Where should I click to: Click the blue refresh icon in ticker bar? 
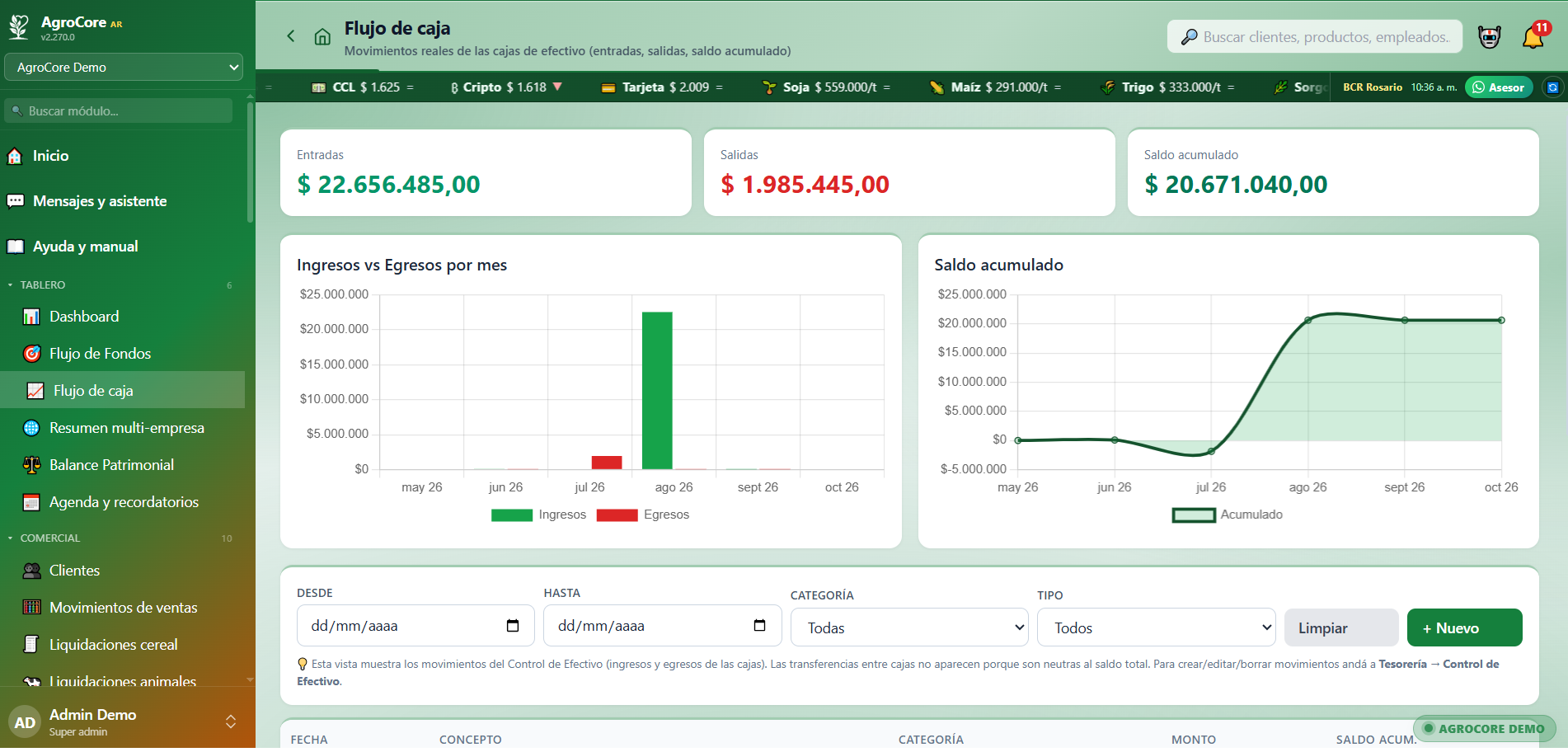[x=1552, y=87]
